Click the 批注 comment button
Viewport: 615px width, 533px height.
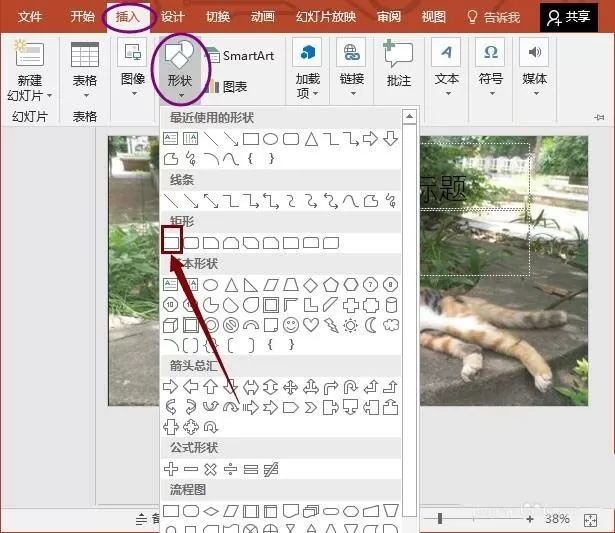click(x=398, y=64)
